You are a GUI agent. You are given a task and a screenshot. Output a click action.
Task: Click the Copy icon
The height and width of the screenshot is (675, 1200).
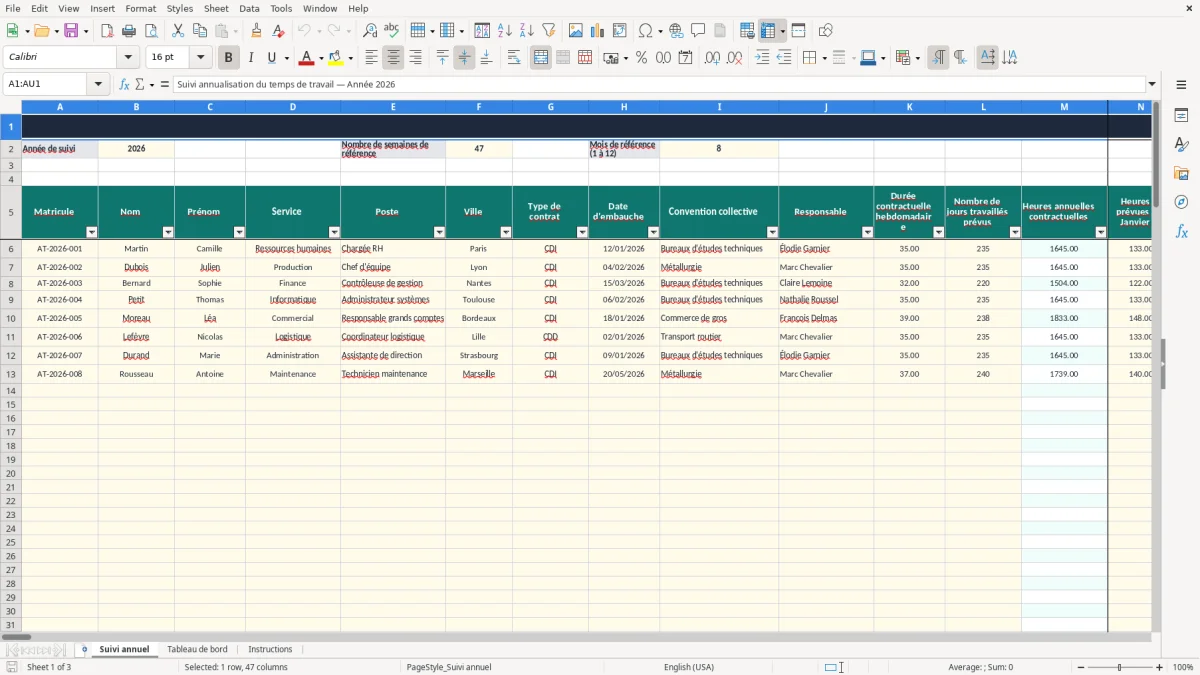click(x=200, y=31)
